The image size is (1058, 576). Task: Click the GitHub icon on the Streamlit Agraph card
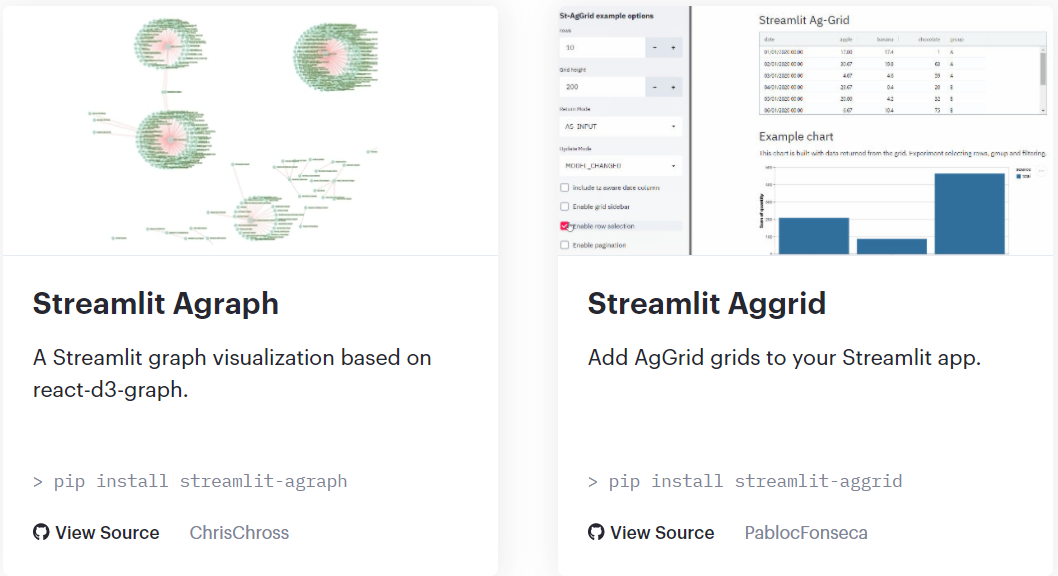(x=41, y=532)
